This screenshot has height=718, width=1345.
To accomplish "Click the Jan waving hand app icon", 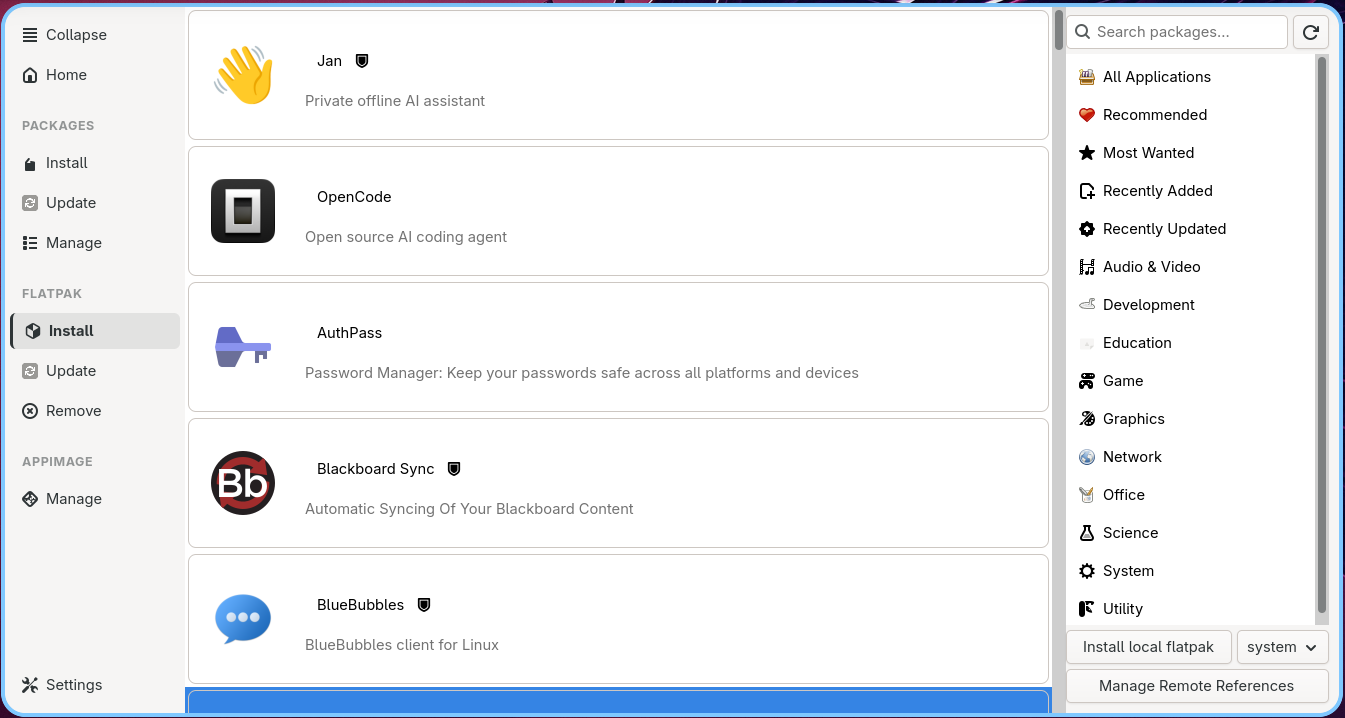I will pyautogui.click(x=243, y=75).
